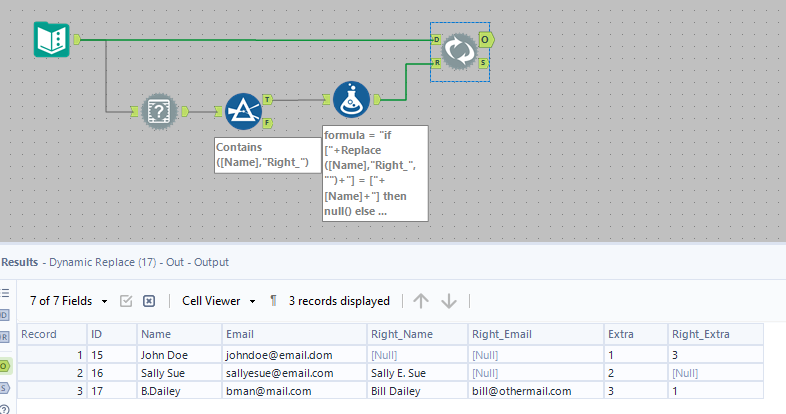Click the Right_Name column header
786x414 pixels.
pos(417,334)
